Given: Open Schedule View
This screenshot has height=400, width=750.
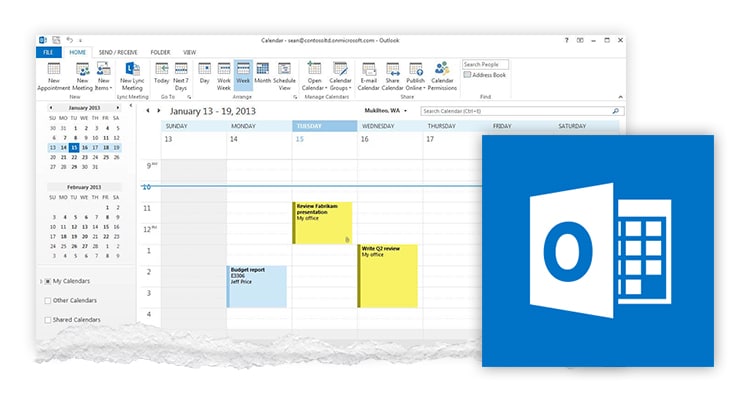Looking at the screenshot, I should tap(284, 76).
